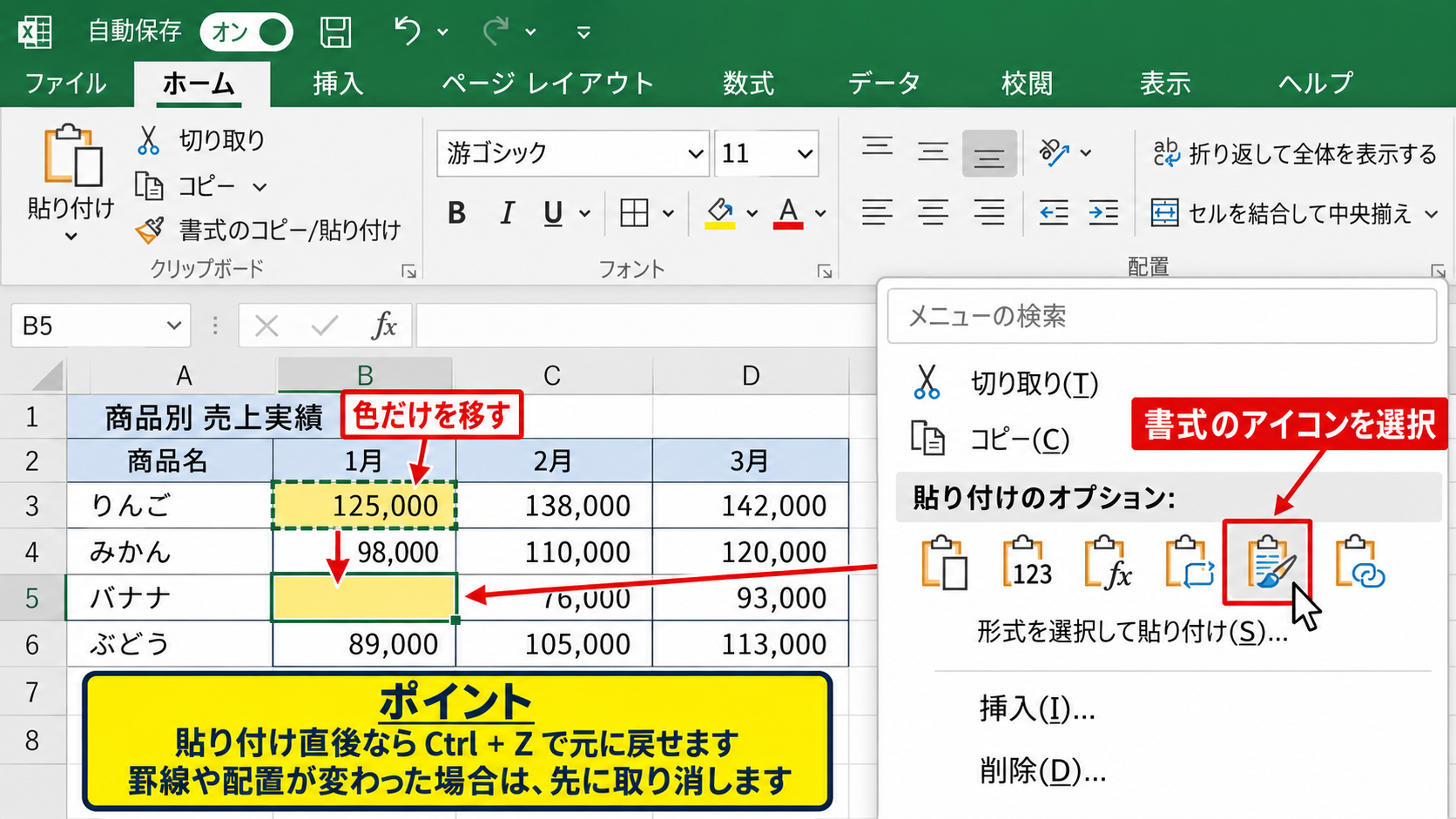Increase the indent
This screenshot has height=819, width=1456.
1103,212
